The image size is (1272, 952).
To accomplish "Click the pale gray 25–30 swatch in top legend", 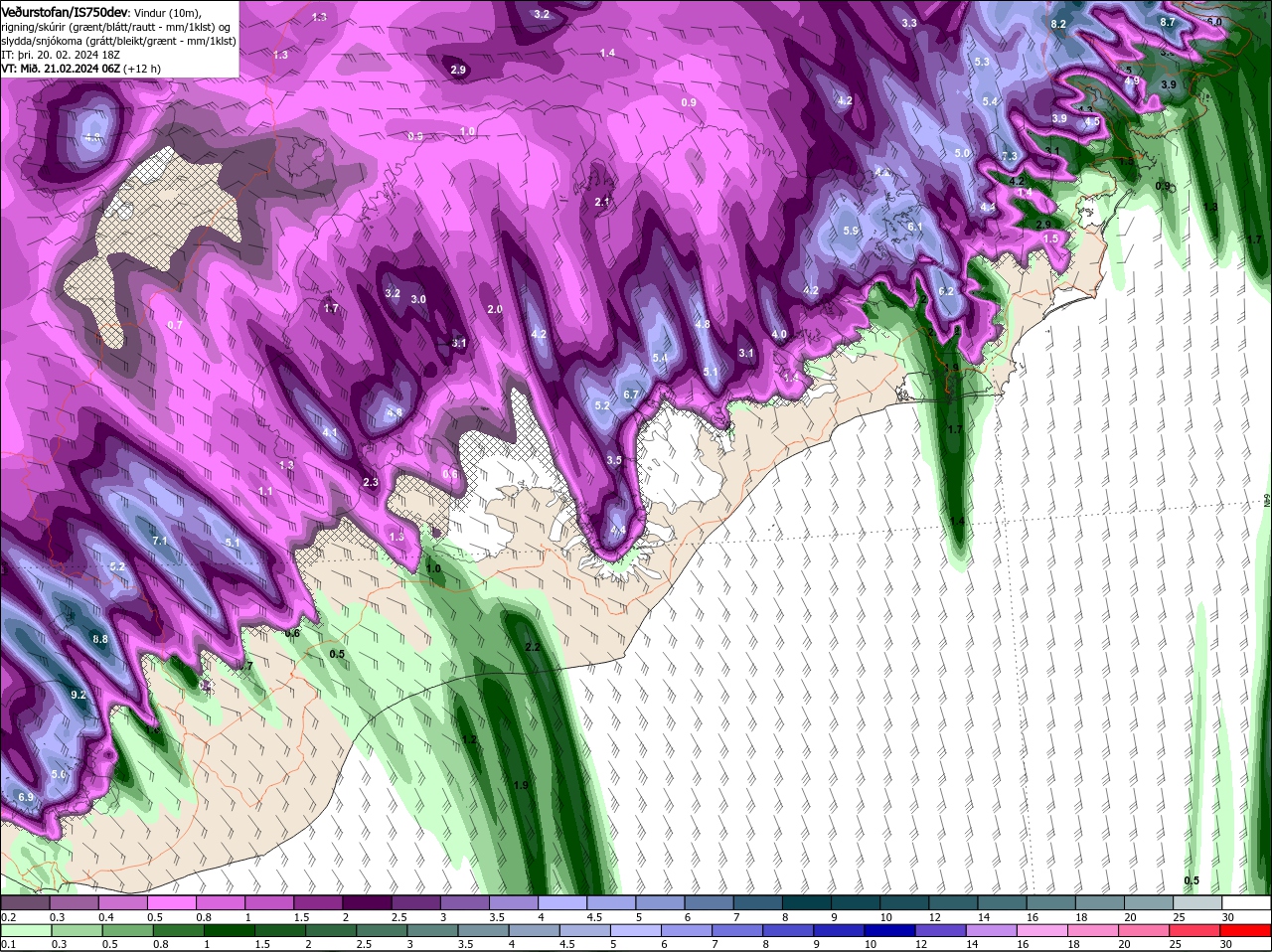I will pos(1199,902).
